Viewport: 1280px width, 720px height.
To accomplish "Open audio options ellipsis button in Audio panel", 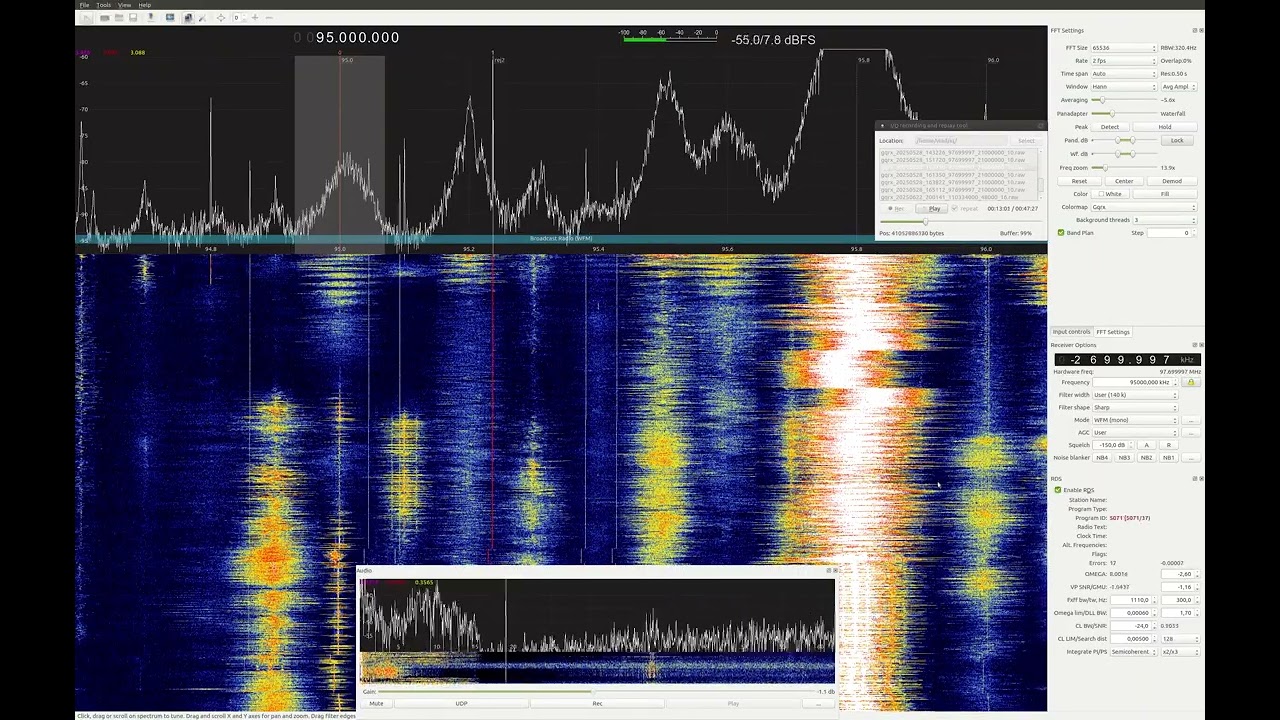I will [x=818, y=703].
